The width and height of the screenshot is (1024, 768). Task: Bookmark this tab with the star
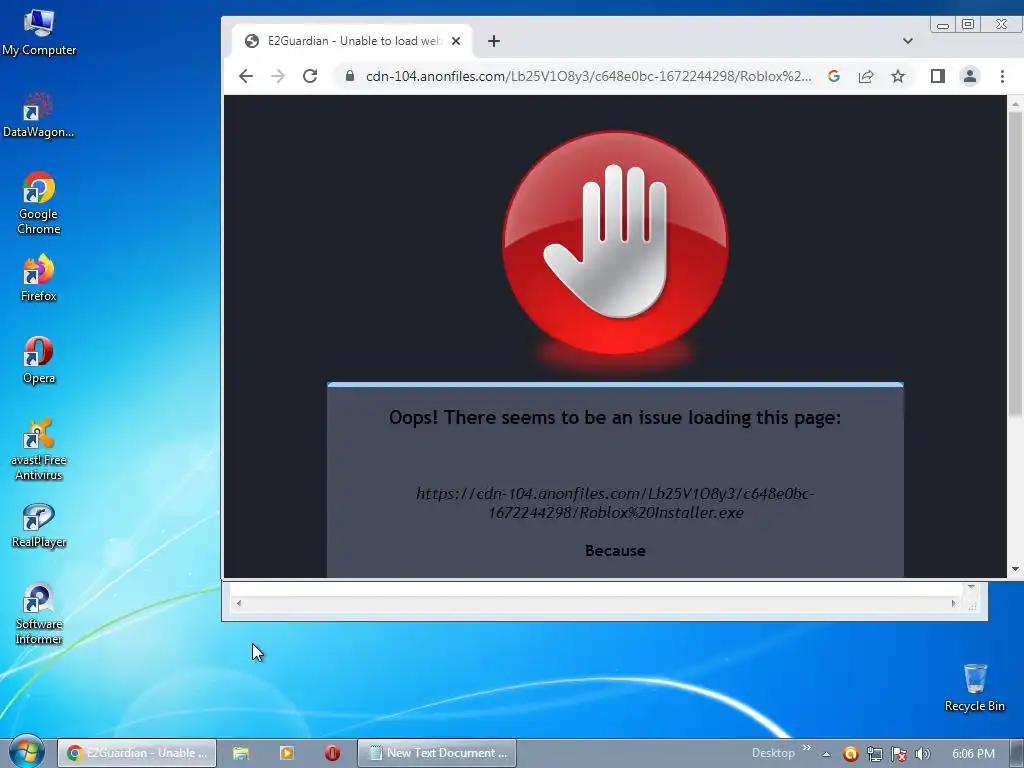coord(898,76)
